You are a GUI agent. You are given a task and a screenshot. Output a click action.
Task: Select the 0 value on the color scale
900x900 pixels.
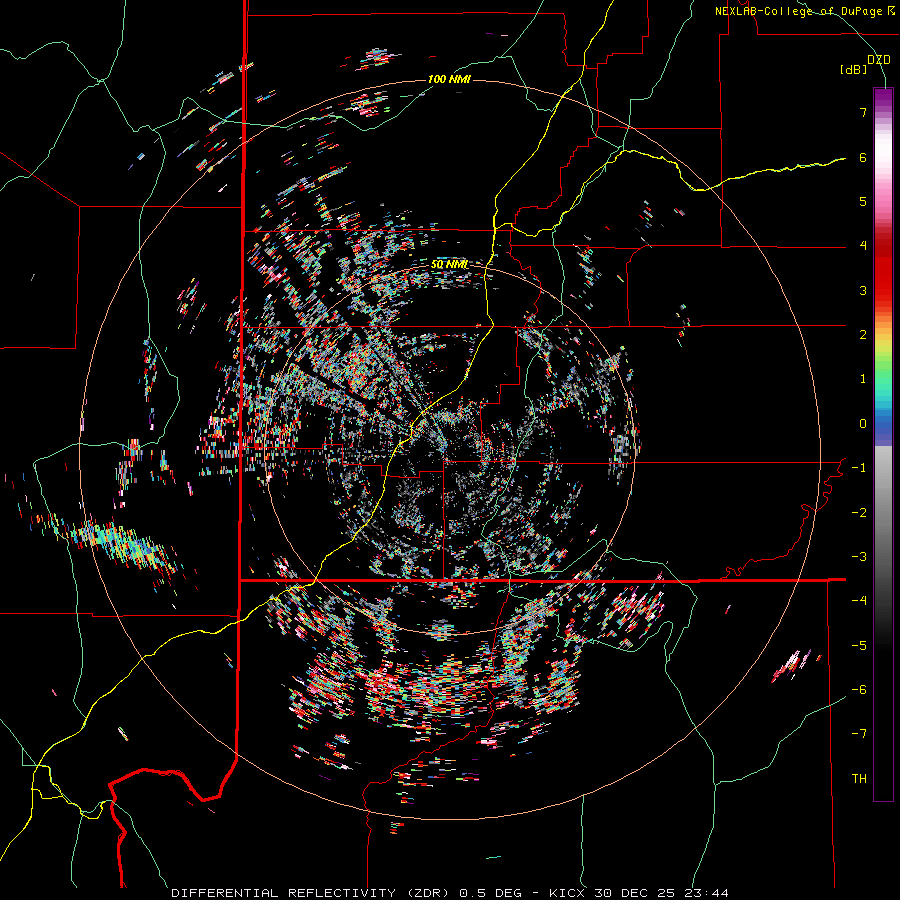coord(863,424)
